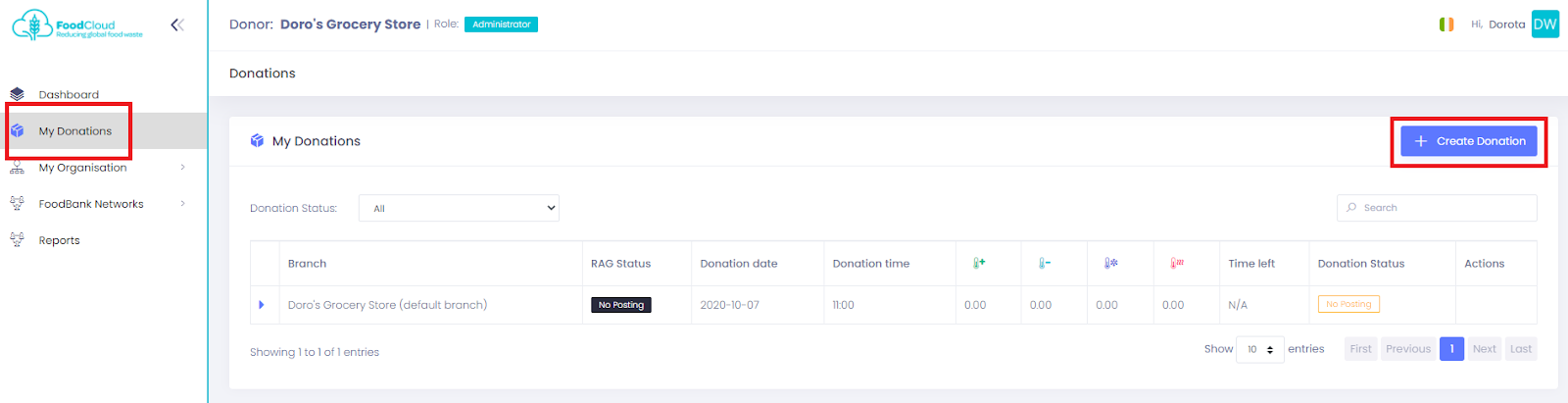Collapse sidebar with double chevron icon
Image resolution: width=1568 pixels, height=403 pixels.
pyautogui.click(x=177, y=25)
